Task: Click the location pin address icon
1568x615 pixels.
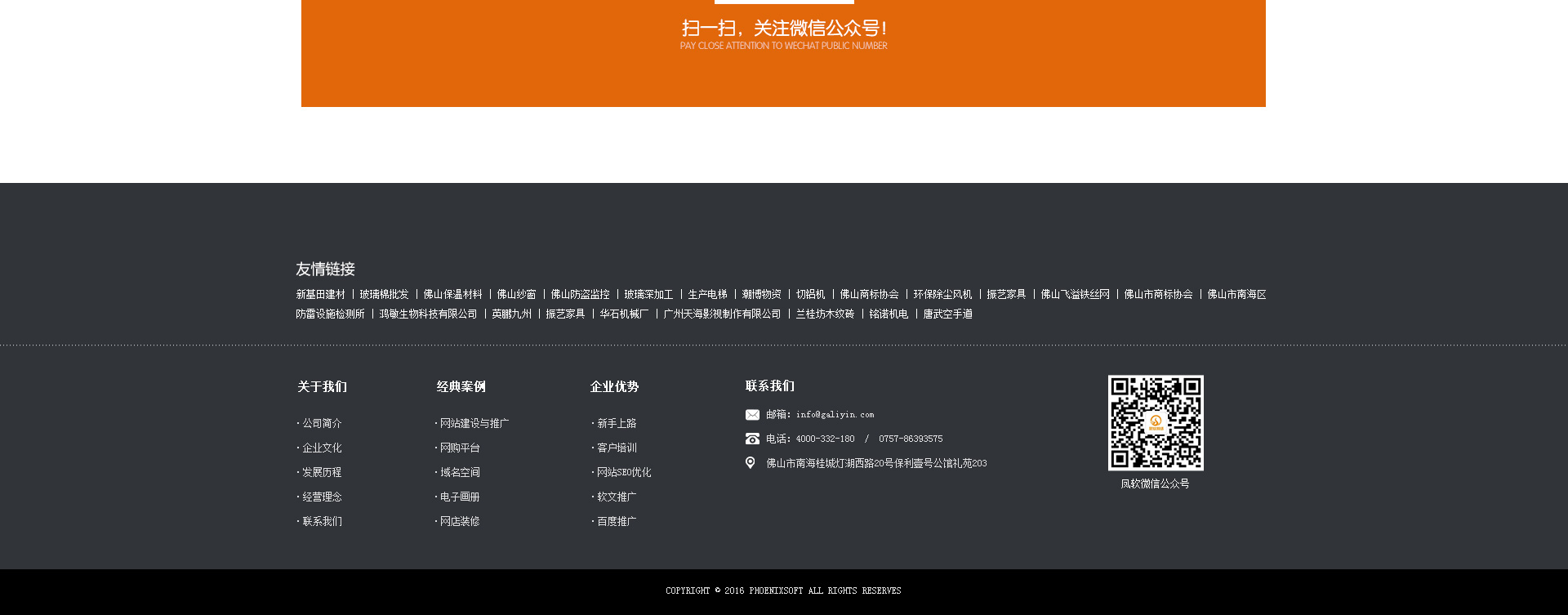Action: click(x=751, y=463)
